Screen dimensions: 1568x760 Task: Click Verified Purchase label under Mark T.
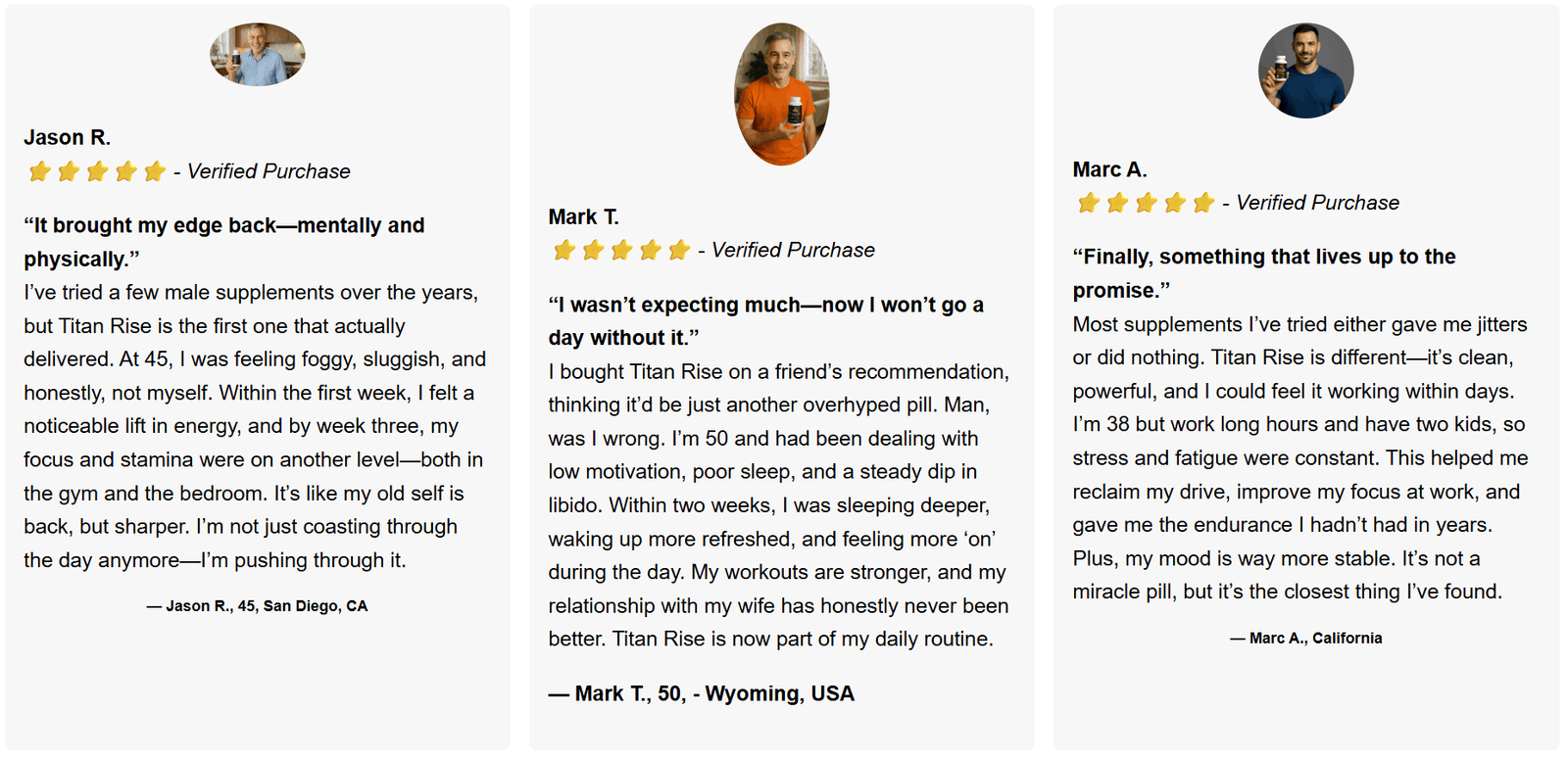[x=793, y=251]
